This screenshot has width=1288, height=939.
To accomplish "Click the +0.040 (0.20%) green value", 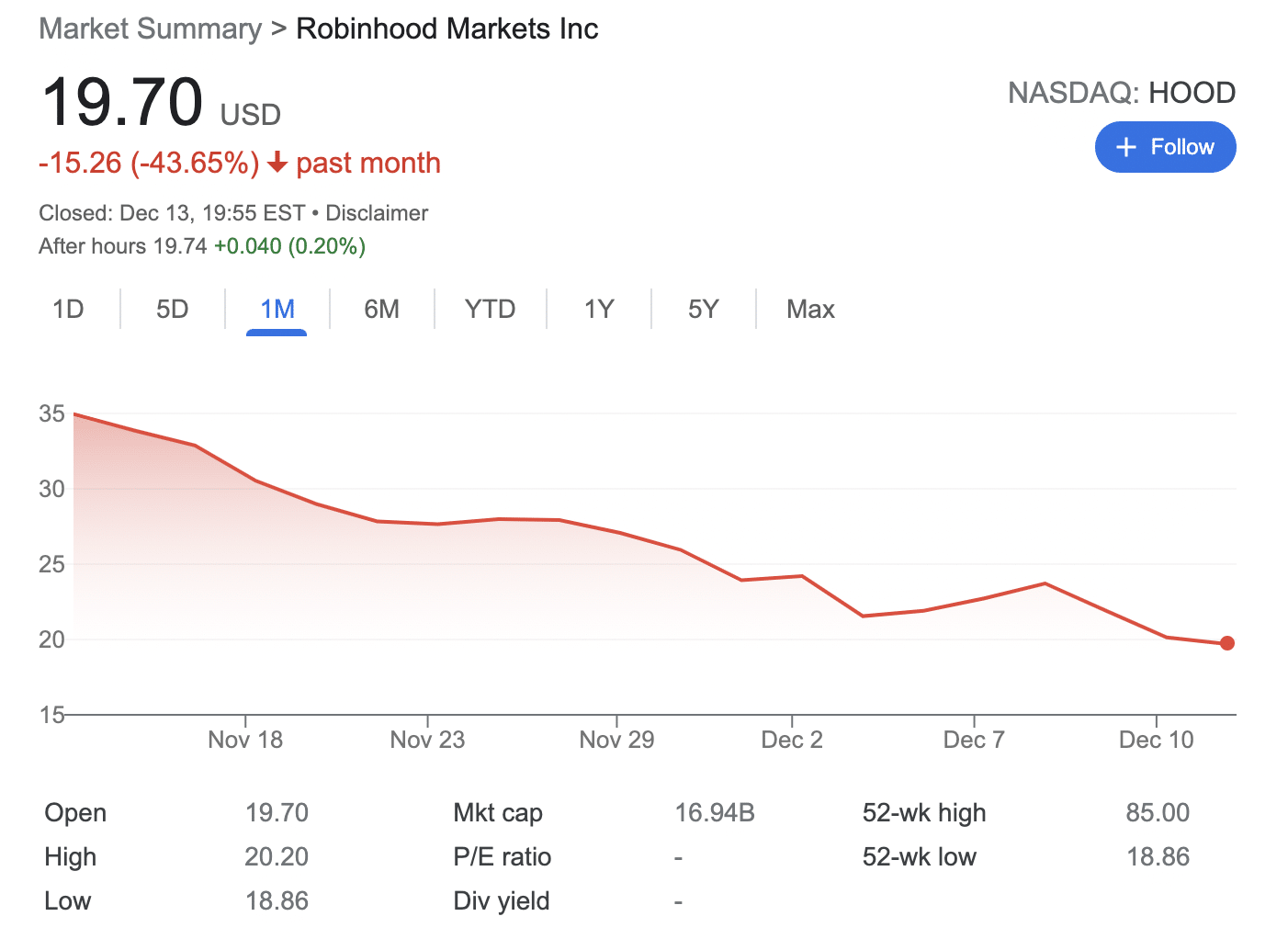I will pos(289,246).
